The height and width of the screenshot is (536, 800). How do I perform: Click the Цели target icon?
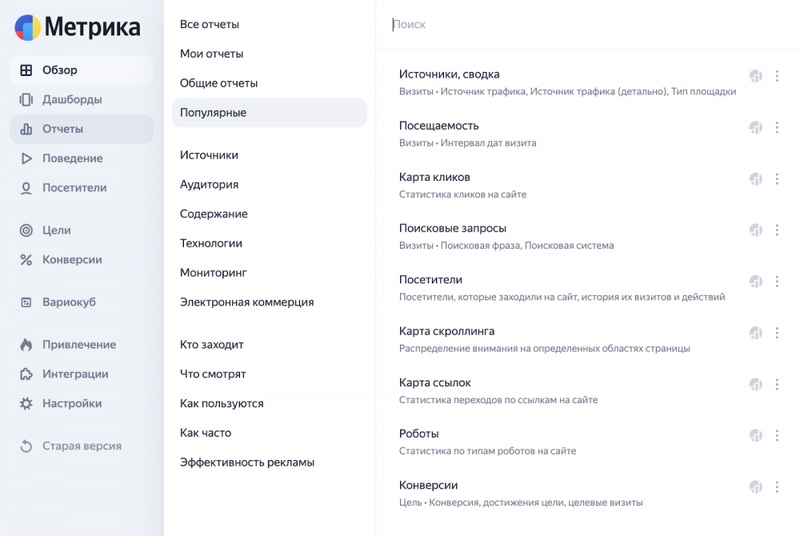coord(26,231)
